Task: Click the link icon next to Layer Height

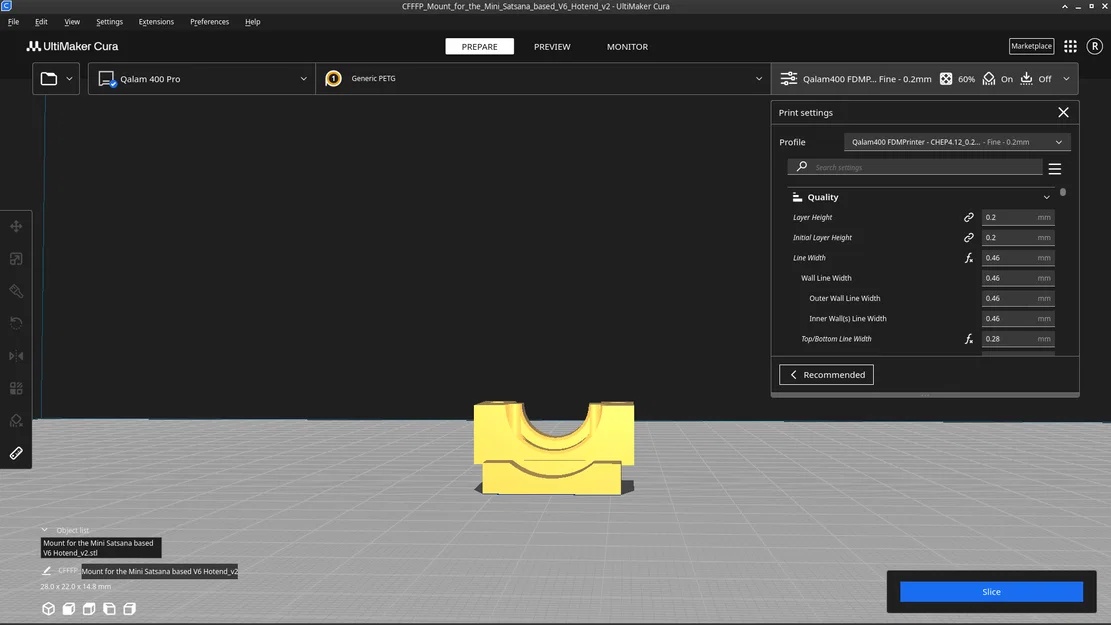Action: (969, 218)
